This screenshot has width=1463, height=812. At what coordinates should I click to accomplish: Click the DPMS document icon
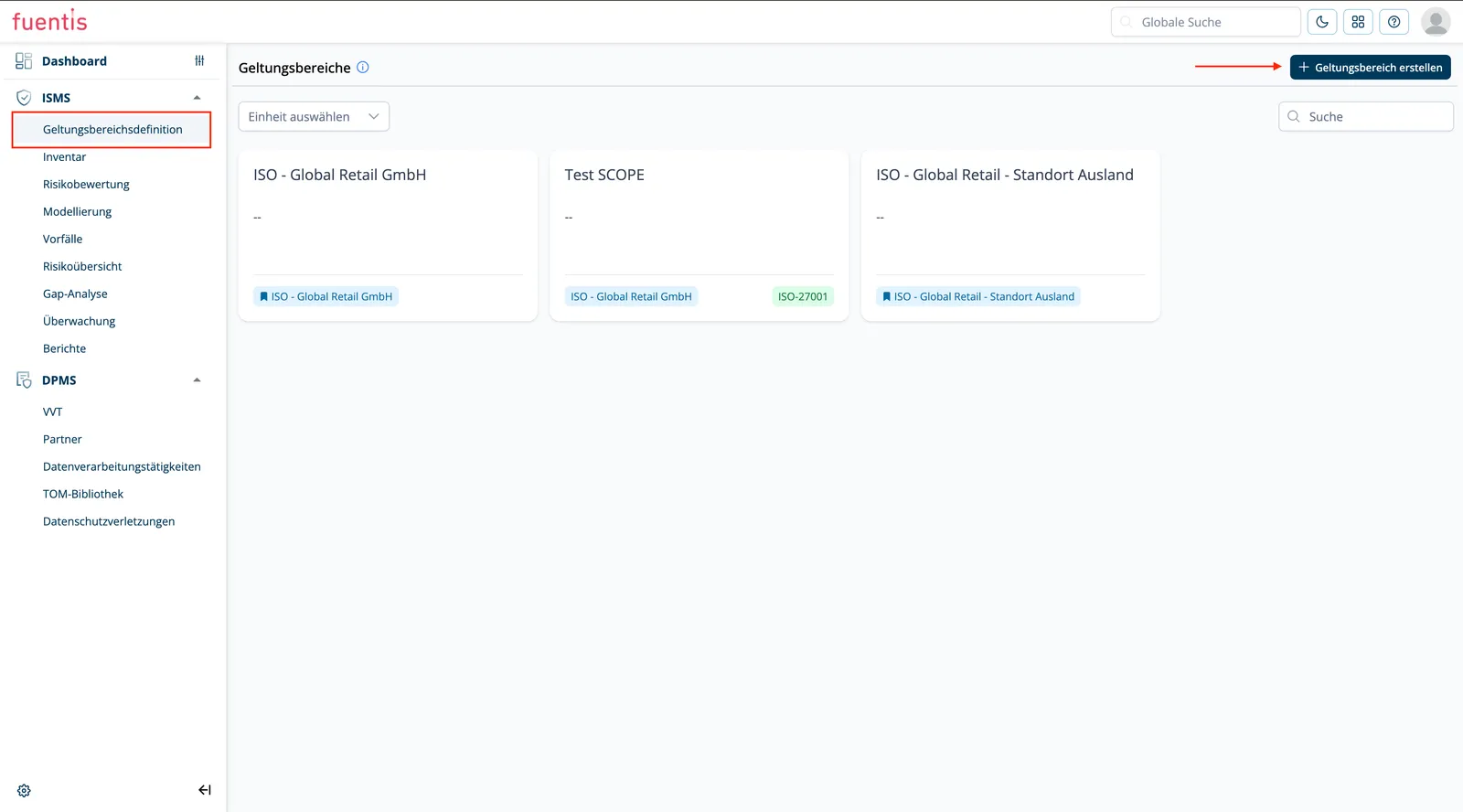(x=24, y=380)
